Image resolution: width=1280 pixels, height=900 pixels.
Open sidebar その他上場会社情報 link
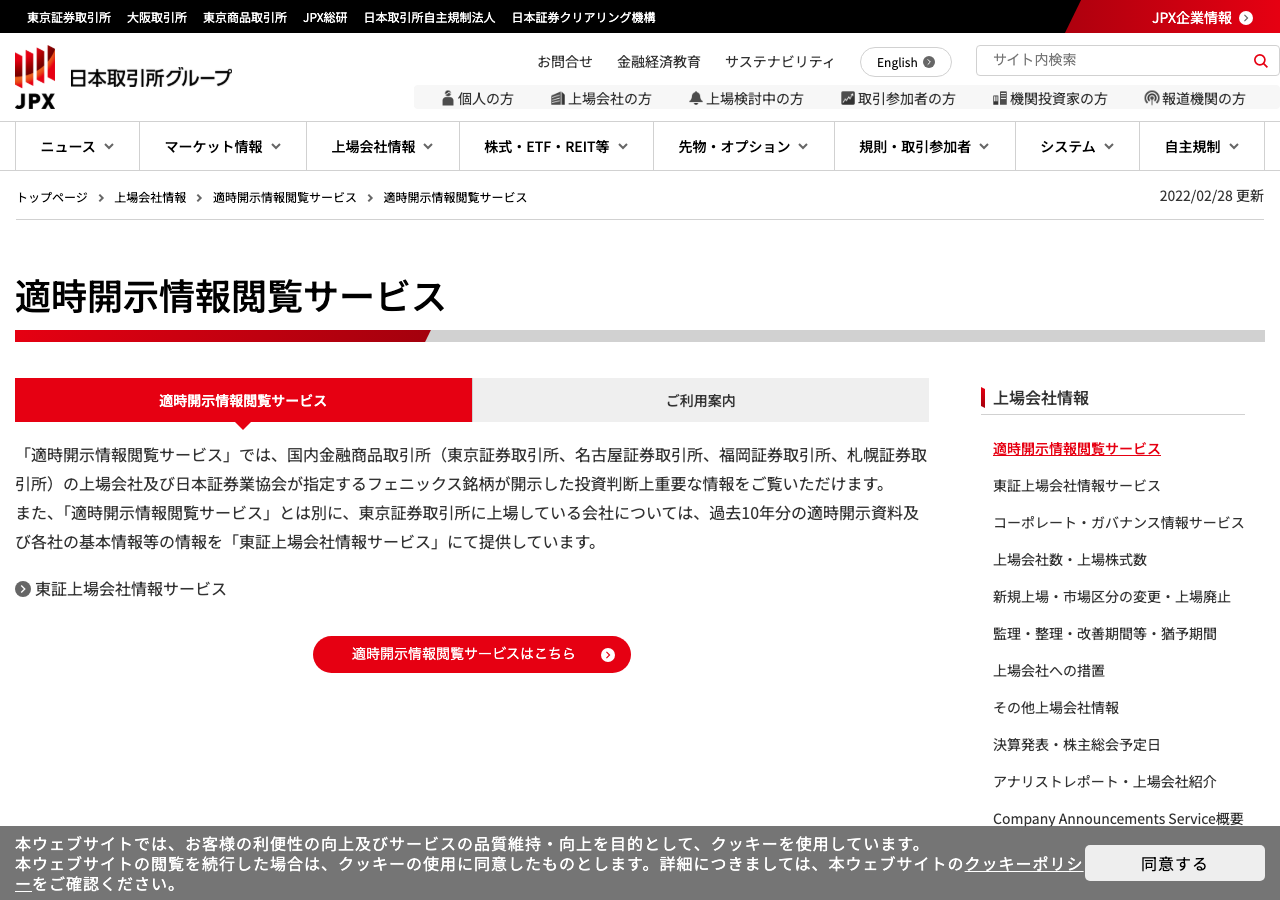pos(1056,707)
